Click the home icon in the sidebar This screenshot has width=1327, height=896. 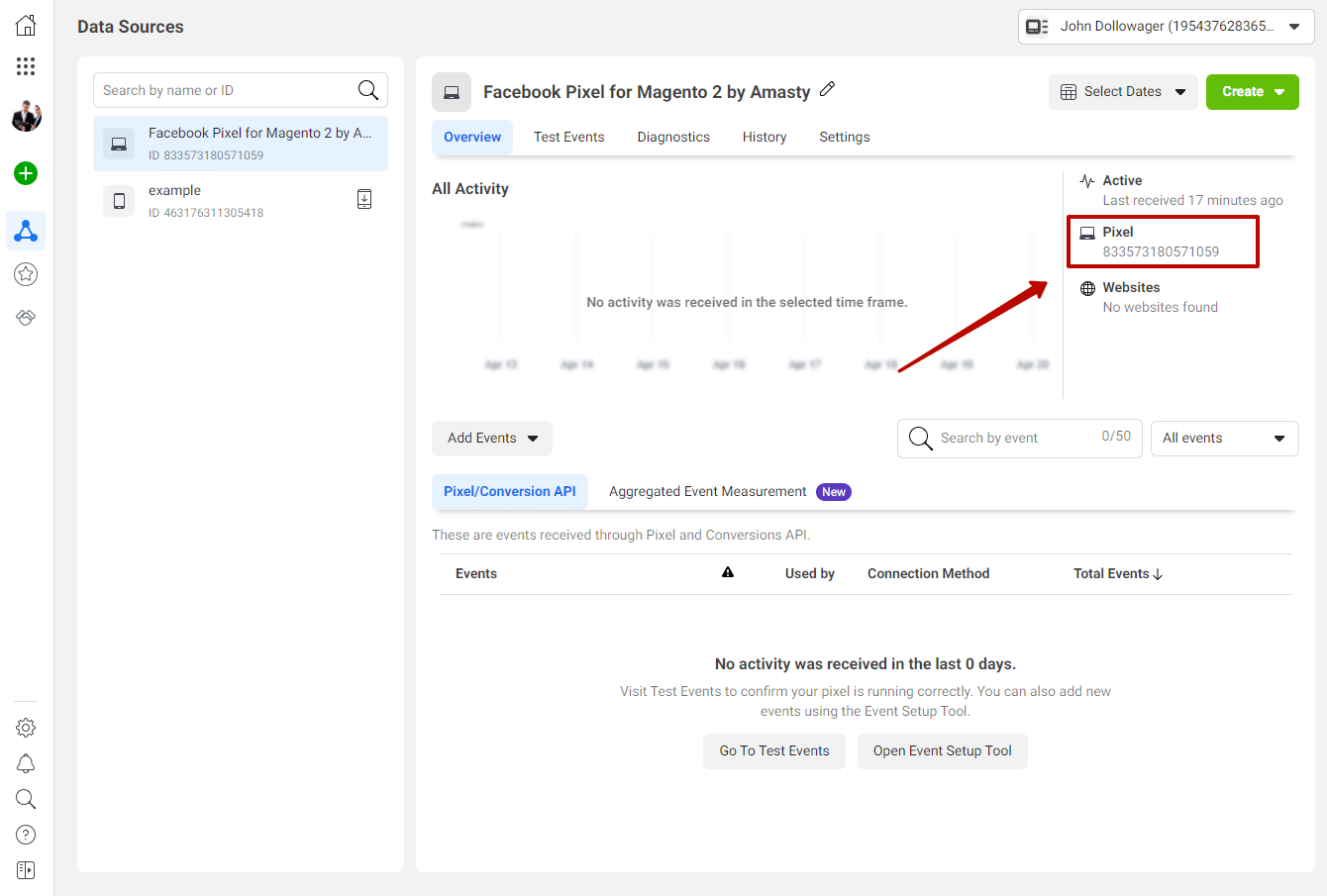click(x=26, y=26)
